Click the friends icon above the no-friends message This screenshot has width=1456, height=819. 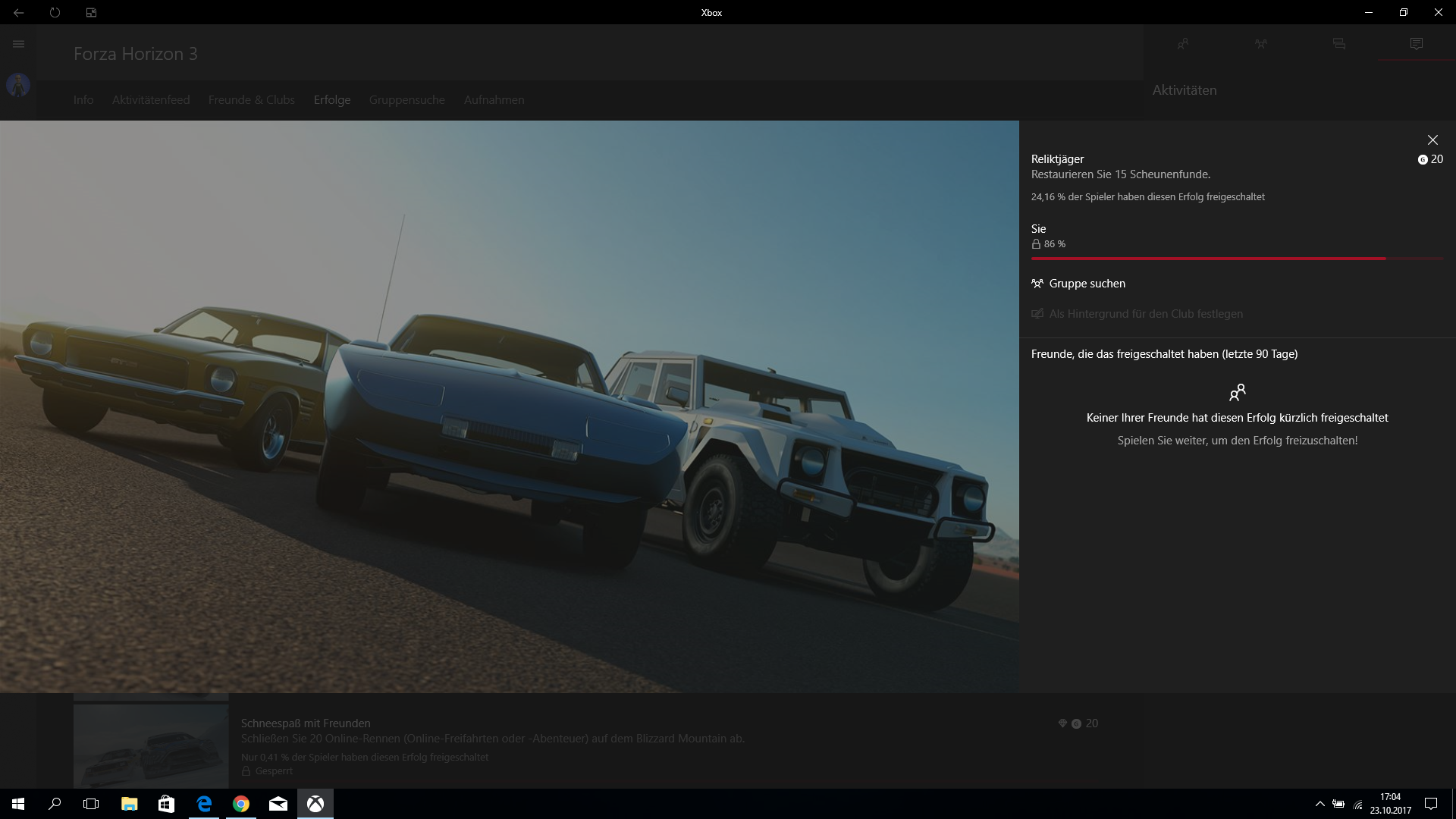(1238, 392)
